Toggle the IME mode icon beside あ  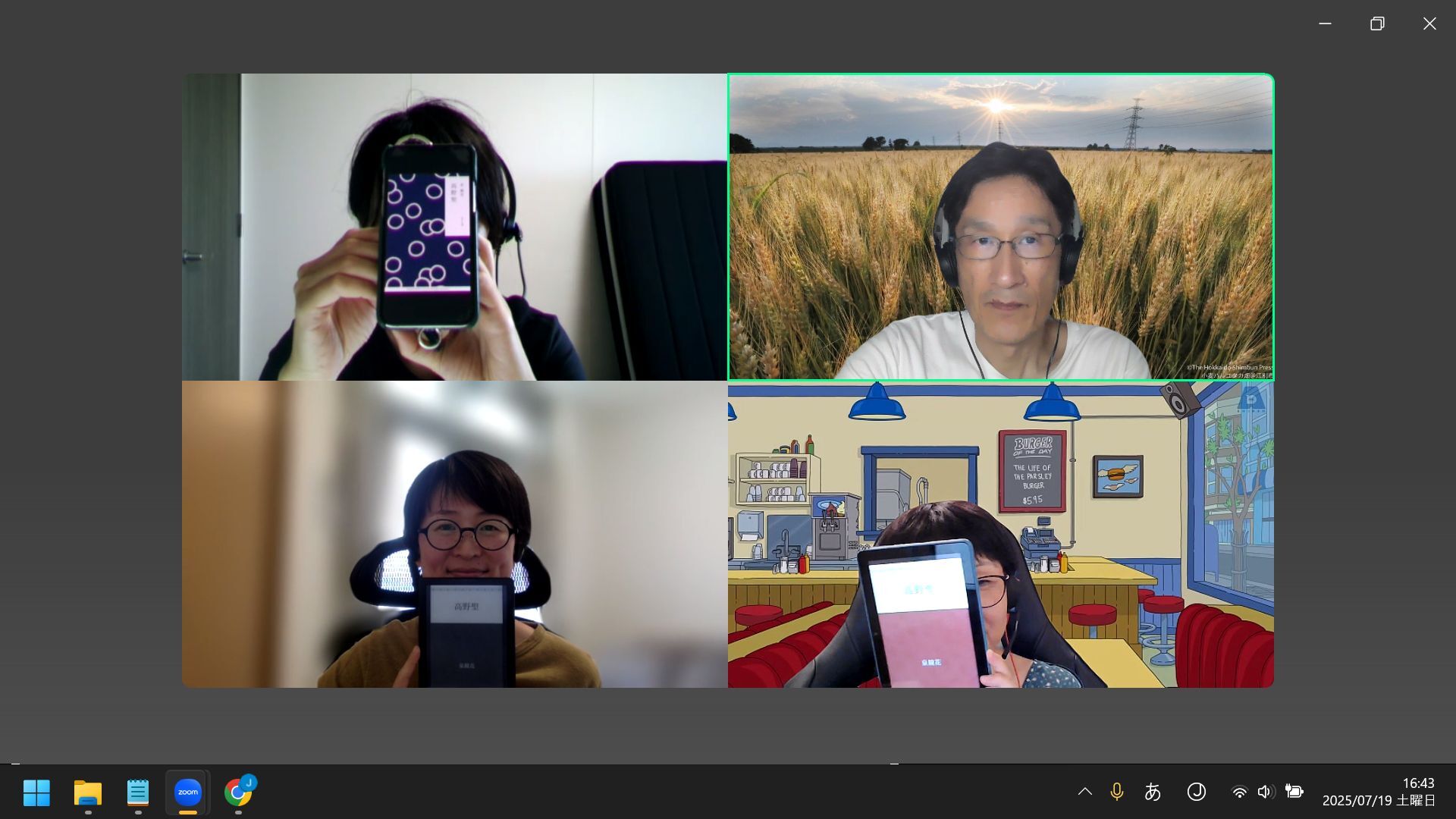1197,792
